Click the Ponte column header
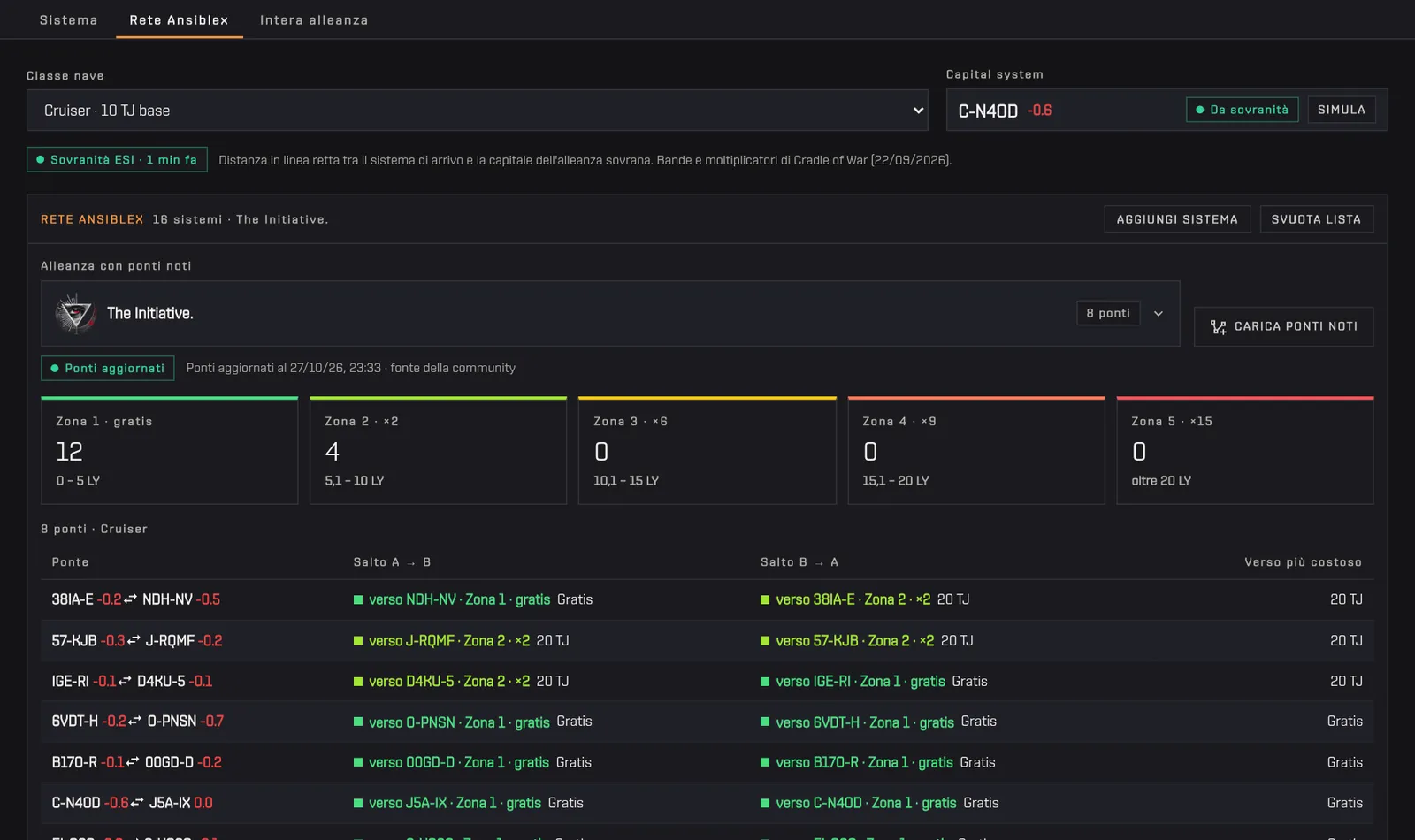 [70, 562]
